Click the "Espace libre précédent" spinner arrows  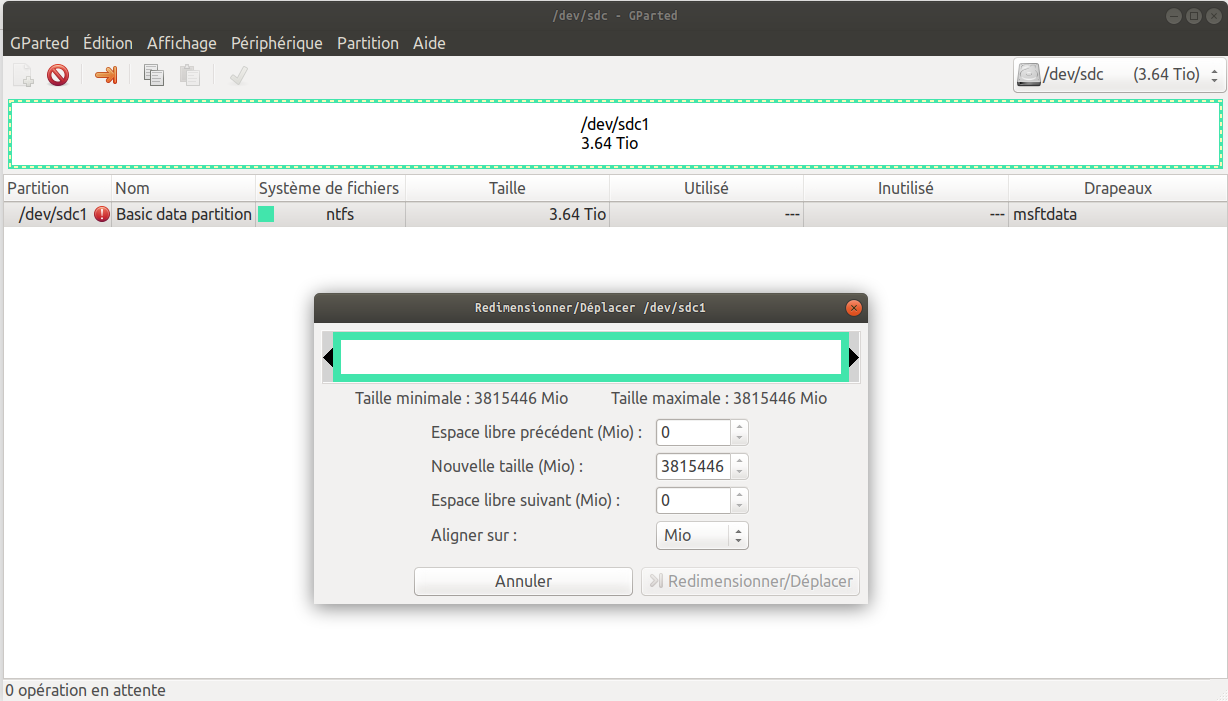point(739,433)
